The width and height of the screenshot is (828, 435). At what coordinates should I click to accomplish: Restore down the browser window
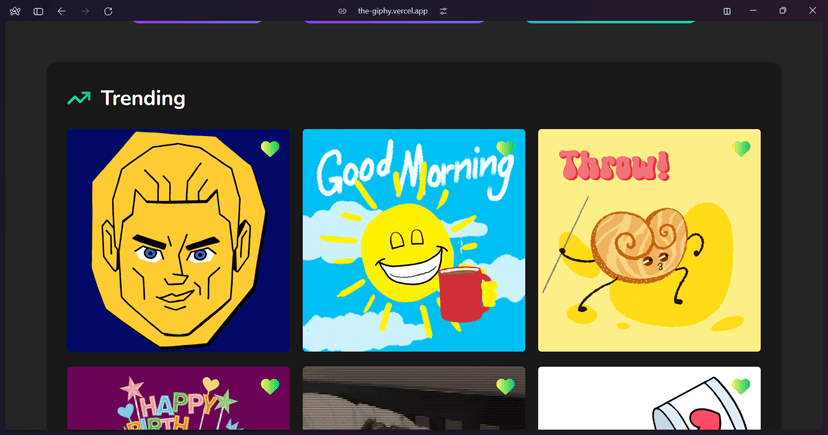[783, 11]
